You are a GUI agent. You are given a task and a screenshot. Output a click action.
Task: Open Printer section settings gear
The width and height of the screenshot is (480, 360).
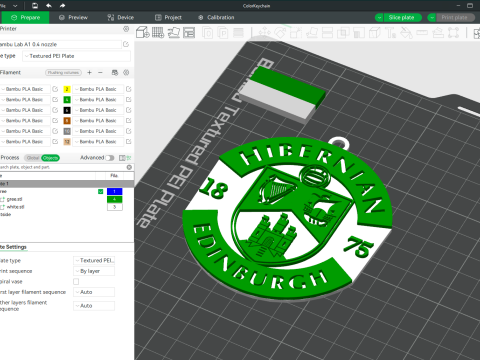[x=126, y=29]
